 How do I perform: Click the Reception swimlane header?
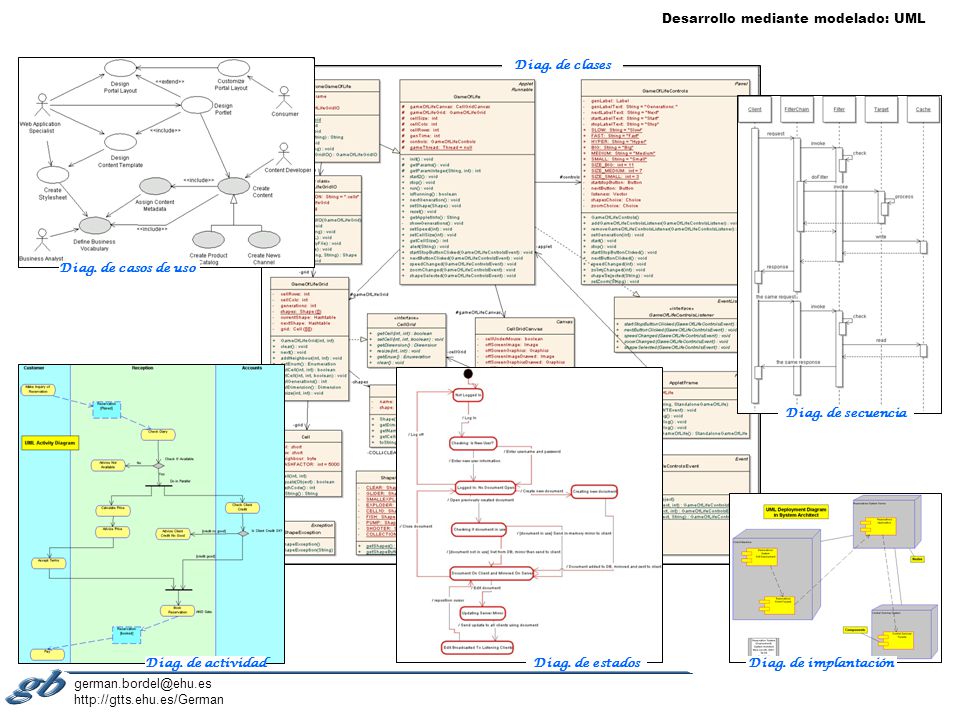pos(143,368)
